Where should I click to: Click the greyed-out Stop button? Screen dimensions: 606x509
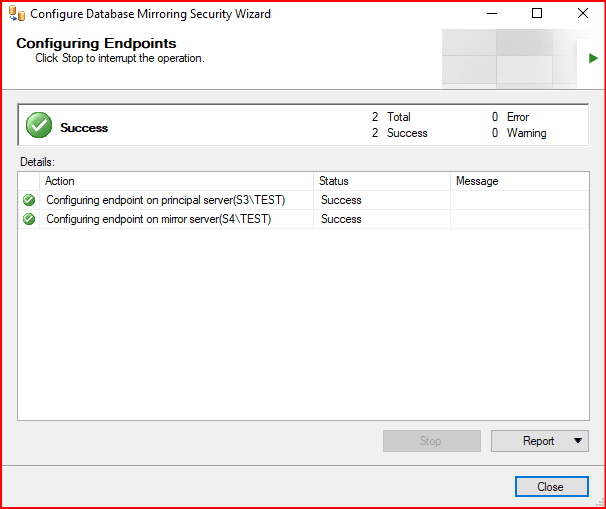pyautogui.click(x=430, y=441)
